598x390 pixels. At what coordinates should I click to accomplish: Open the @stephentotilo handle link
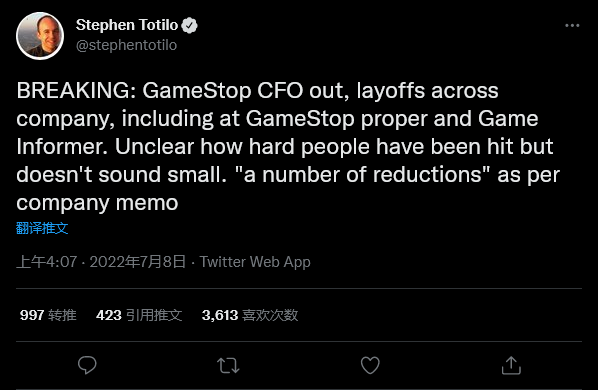click(126, 45)
